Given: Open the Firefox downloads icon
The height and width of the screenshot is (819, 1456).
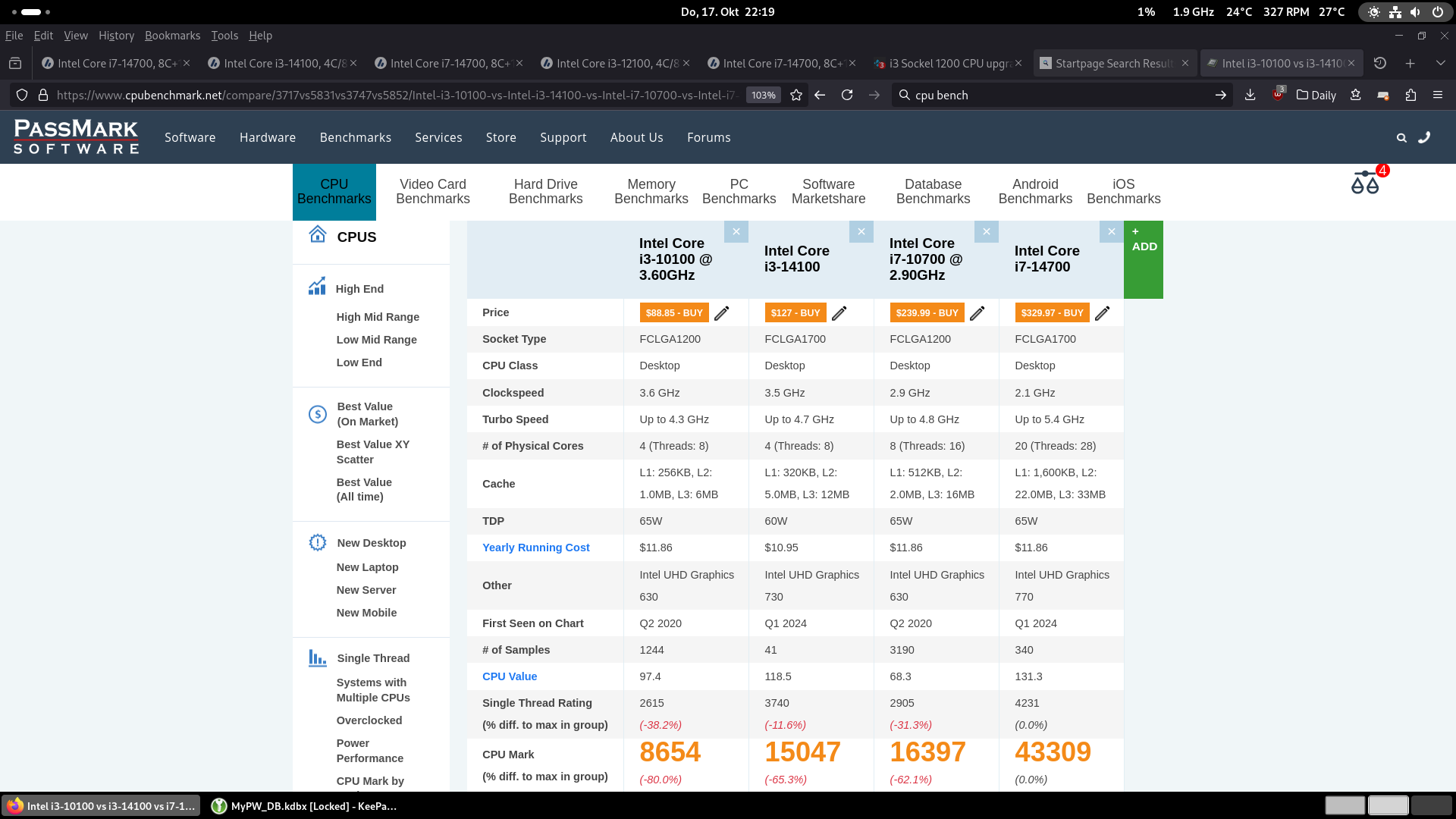Looking at the screenshot, I should [x=1250, y=95].
